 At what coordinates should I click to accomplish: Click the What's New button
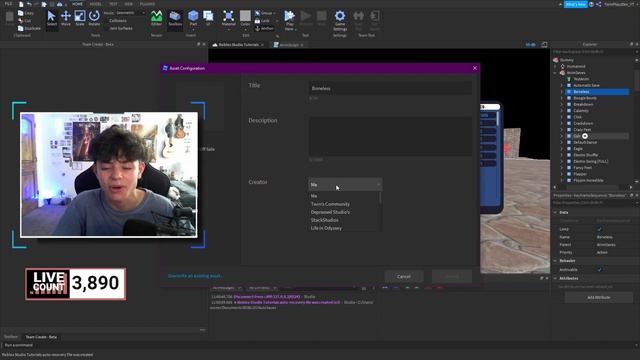point(576,4)
